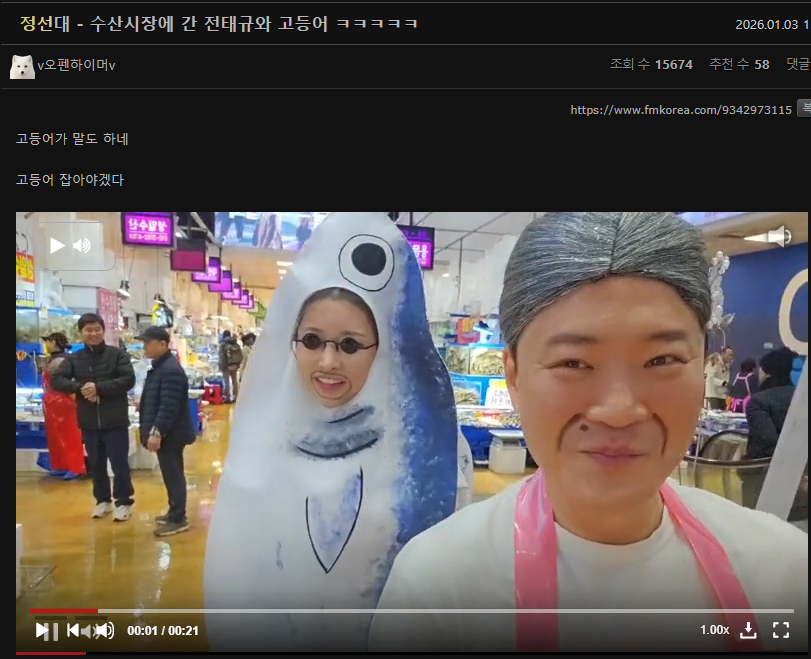Download the video with the download icon
The width and height of the screenshot is (811, 659).
point(748,630)
